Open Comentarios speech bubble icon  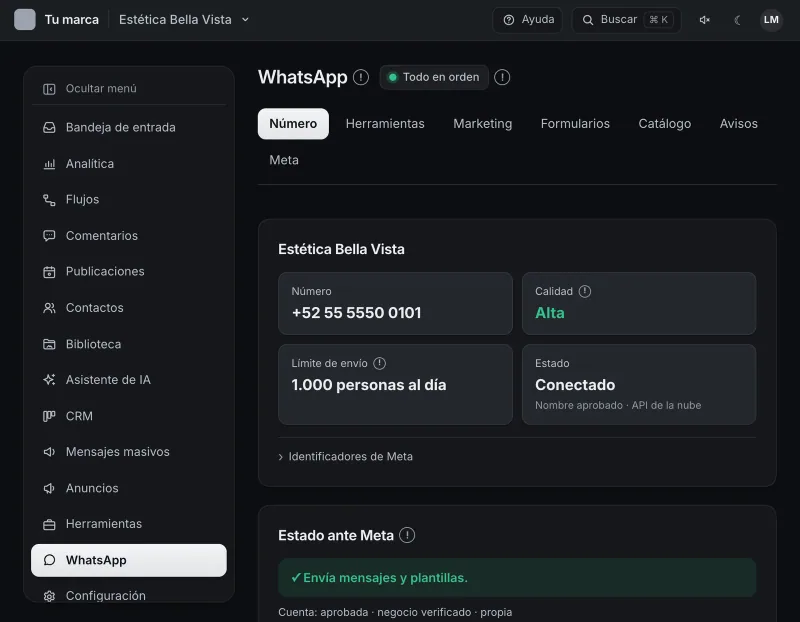(x=49, y=236)
